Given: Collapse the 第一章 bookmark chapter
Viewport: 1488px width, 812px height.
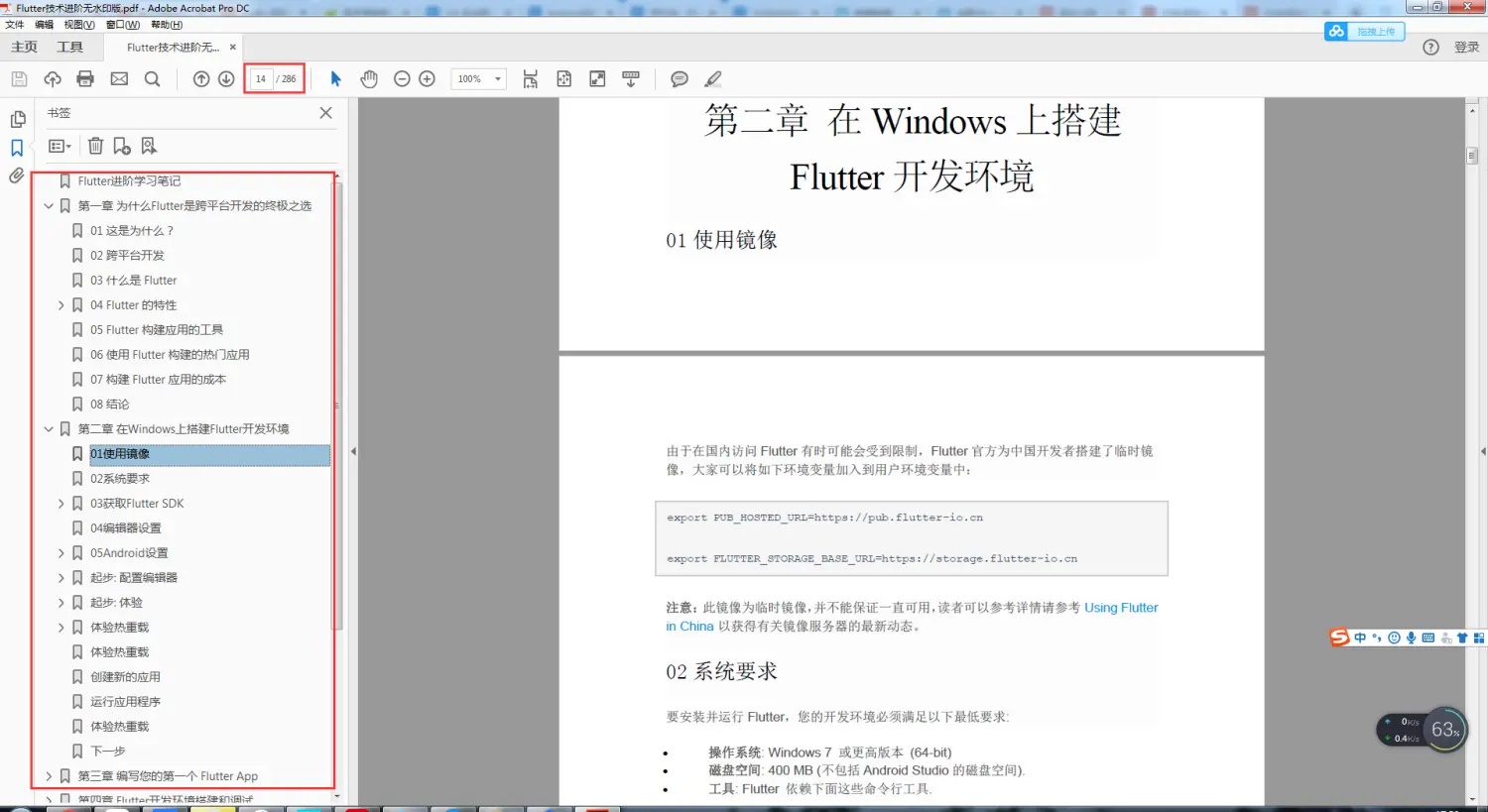Looking at the screenshot, I should click(x=49, y=206).
